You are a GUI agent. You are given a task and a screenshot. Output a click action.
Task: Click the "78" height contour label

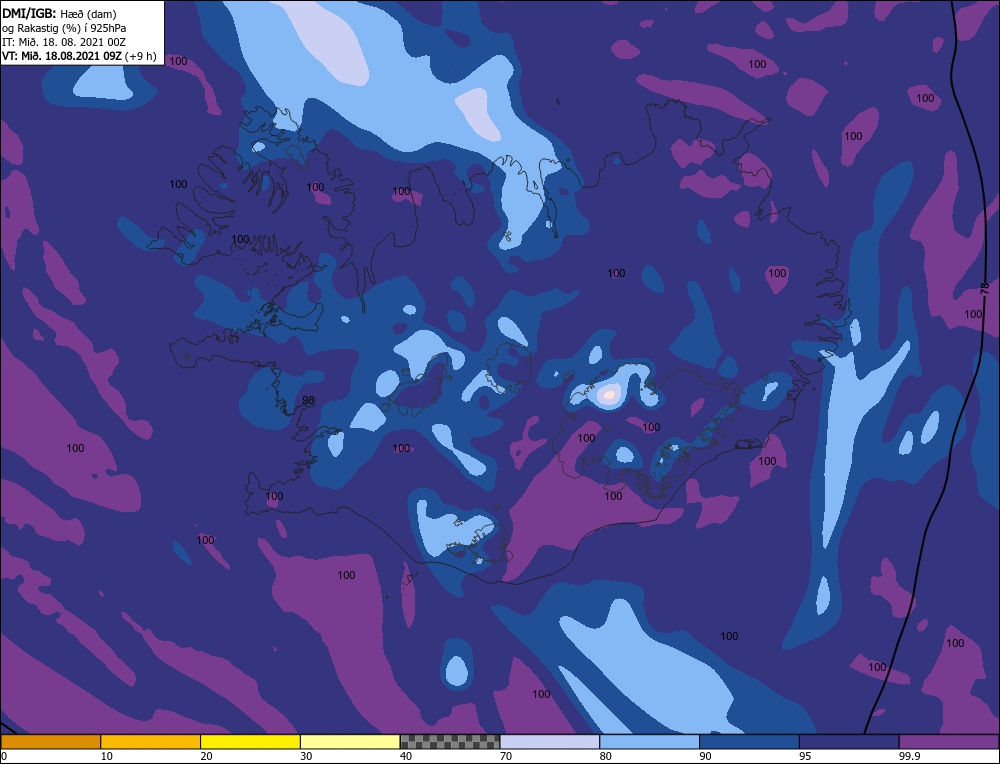[x=985, y=289]
